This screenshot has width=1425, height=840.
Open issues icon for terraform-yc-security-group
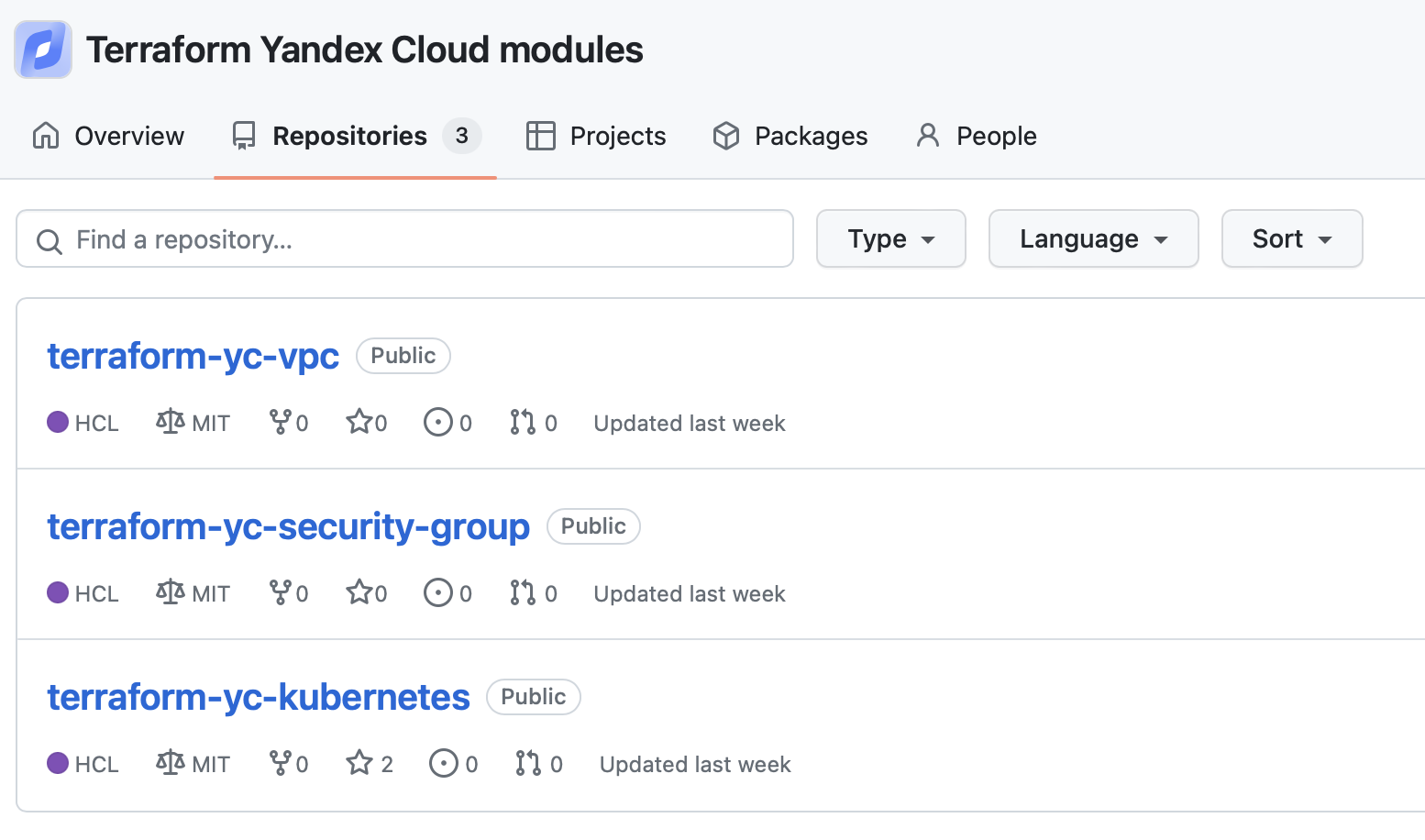(438, 593)
